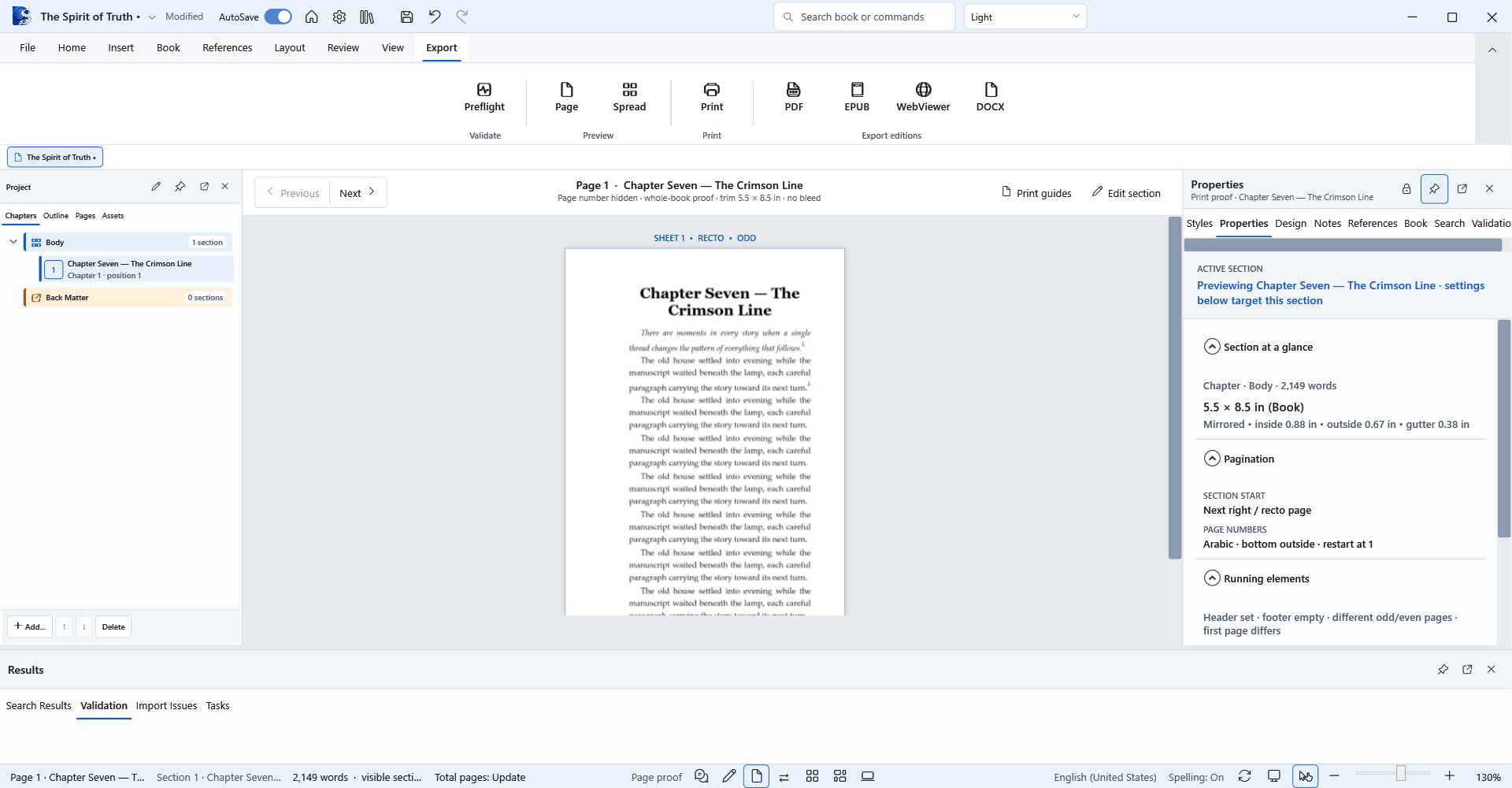Delete the selected chapter

113,626
